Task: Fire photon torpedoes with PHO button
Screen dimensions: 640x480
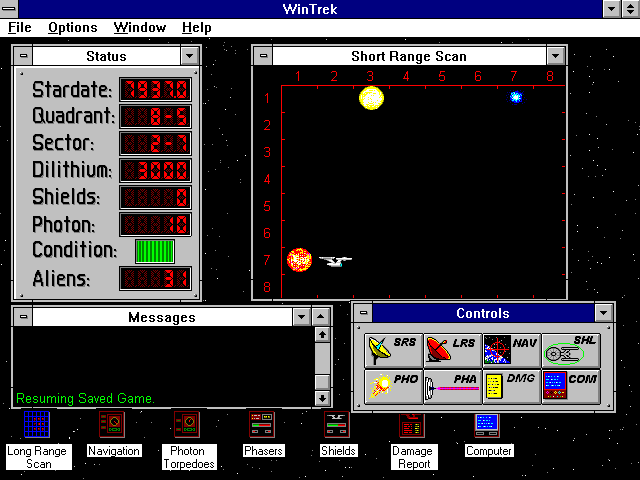Action: click(x=393, y=387)
